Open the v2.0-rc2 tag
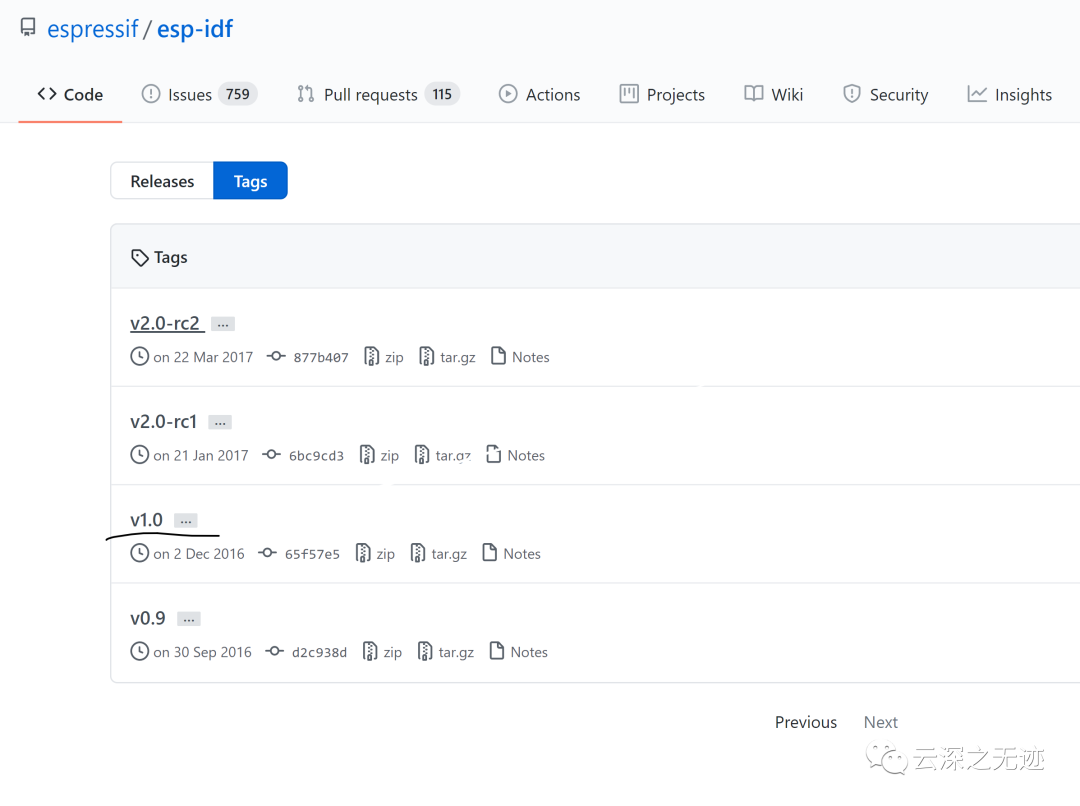This screenshot has width=1080, height=806. (165, 323)
